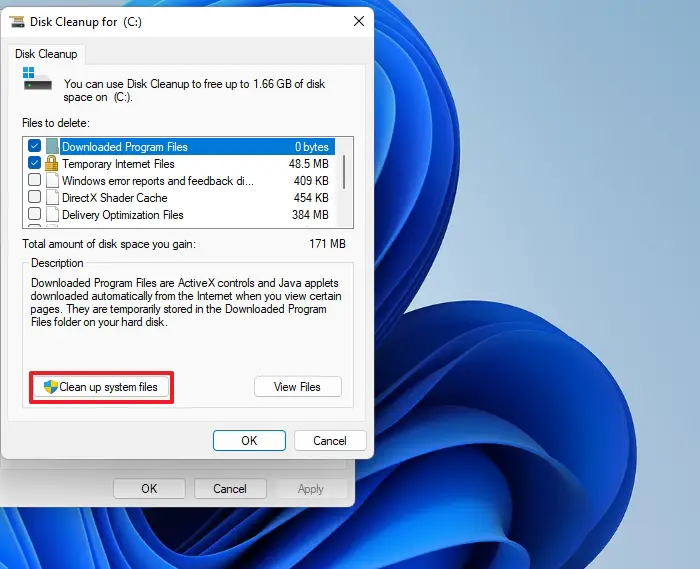Check the DirectX Shader Cache checkbox
Viewport: 700px width, 569px height.
click(x=34, y=196)
